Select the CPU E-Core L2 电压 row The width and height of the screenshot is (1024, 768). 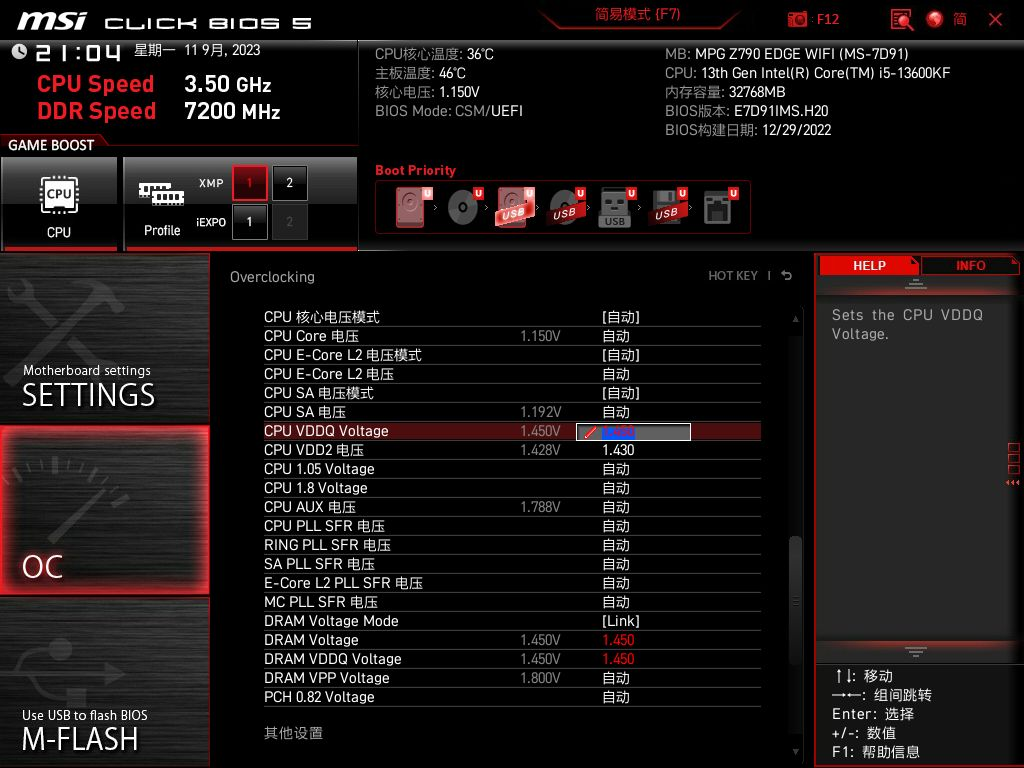(512, 374)
